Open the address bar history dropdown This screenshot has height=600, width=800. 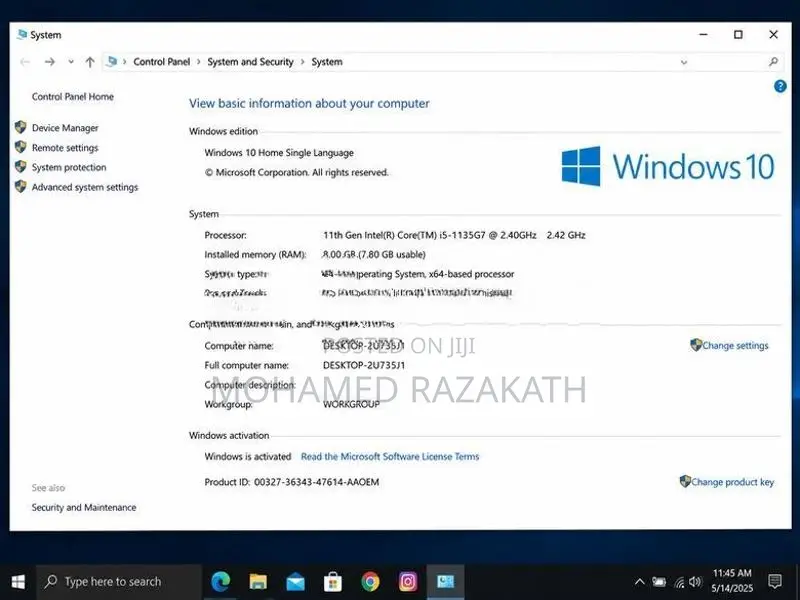tap(684, 62)
